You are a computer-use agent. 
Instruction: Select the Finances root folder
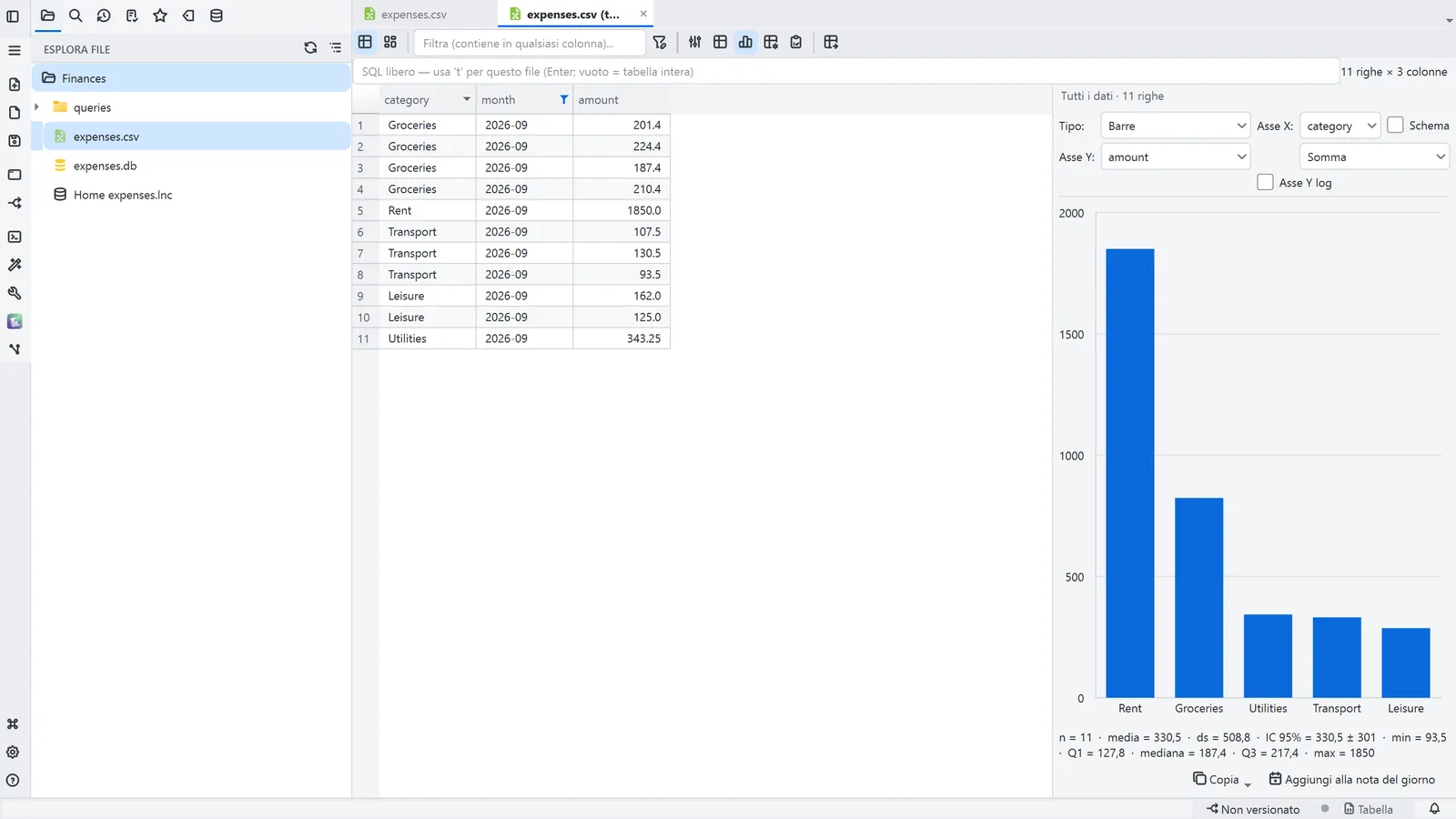click(191, 78)
